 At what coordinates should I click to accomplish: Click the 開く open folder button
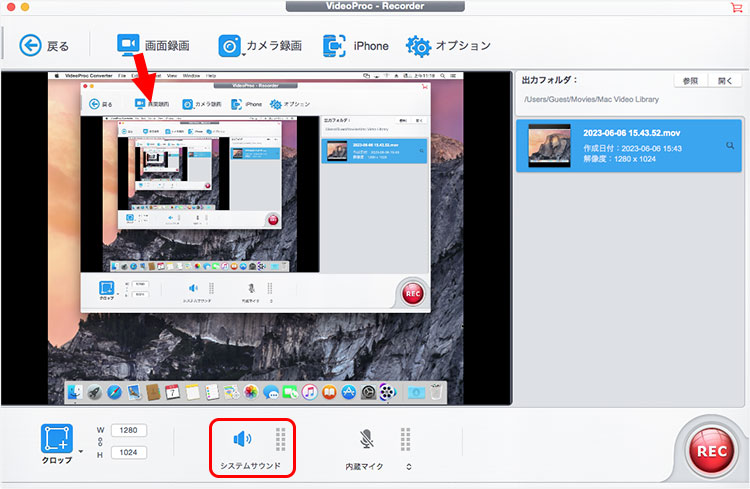(724, 81)
